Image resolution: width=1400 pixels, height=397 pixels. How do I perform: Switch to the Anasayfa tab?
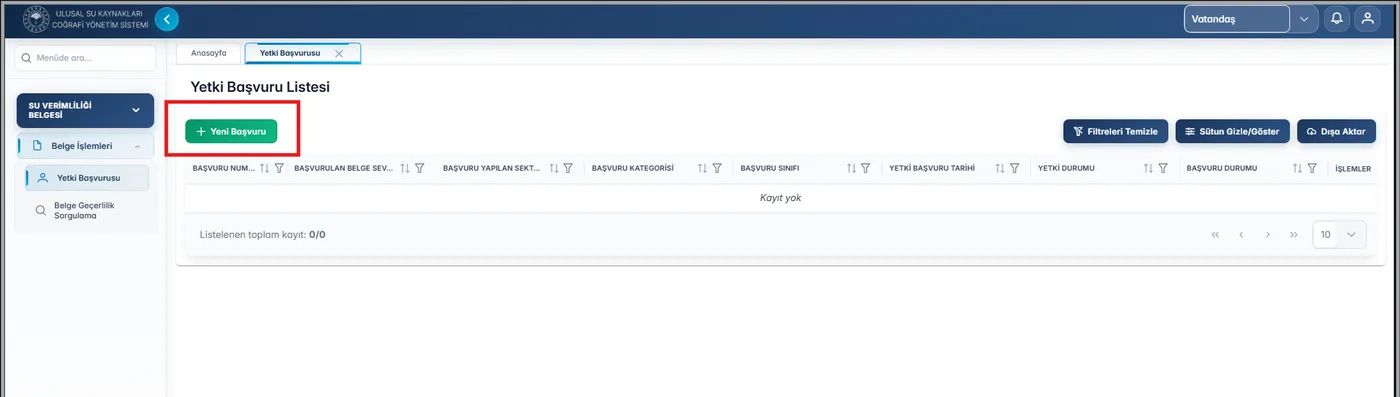(209, 53)
